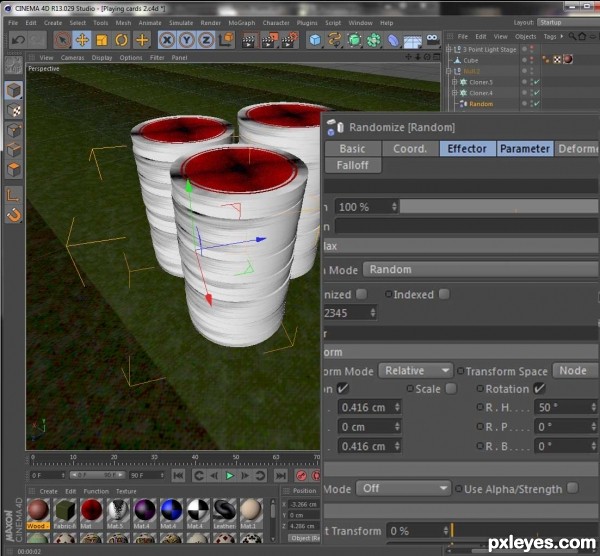Screen dimensions: 600x556
Task: Switch to Model mode in left palette
Action: 14,90
